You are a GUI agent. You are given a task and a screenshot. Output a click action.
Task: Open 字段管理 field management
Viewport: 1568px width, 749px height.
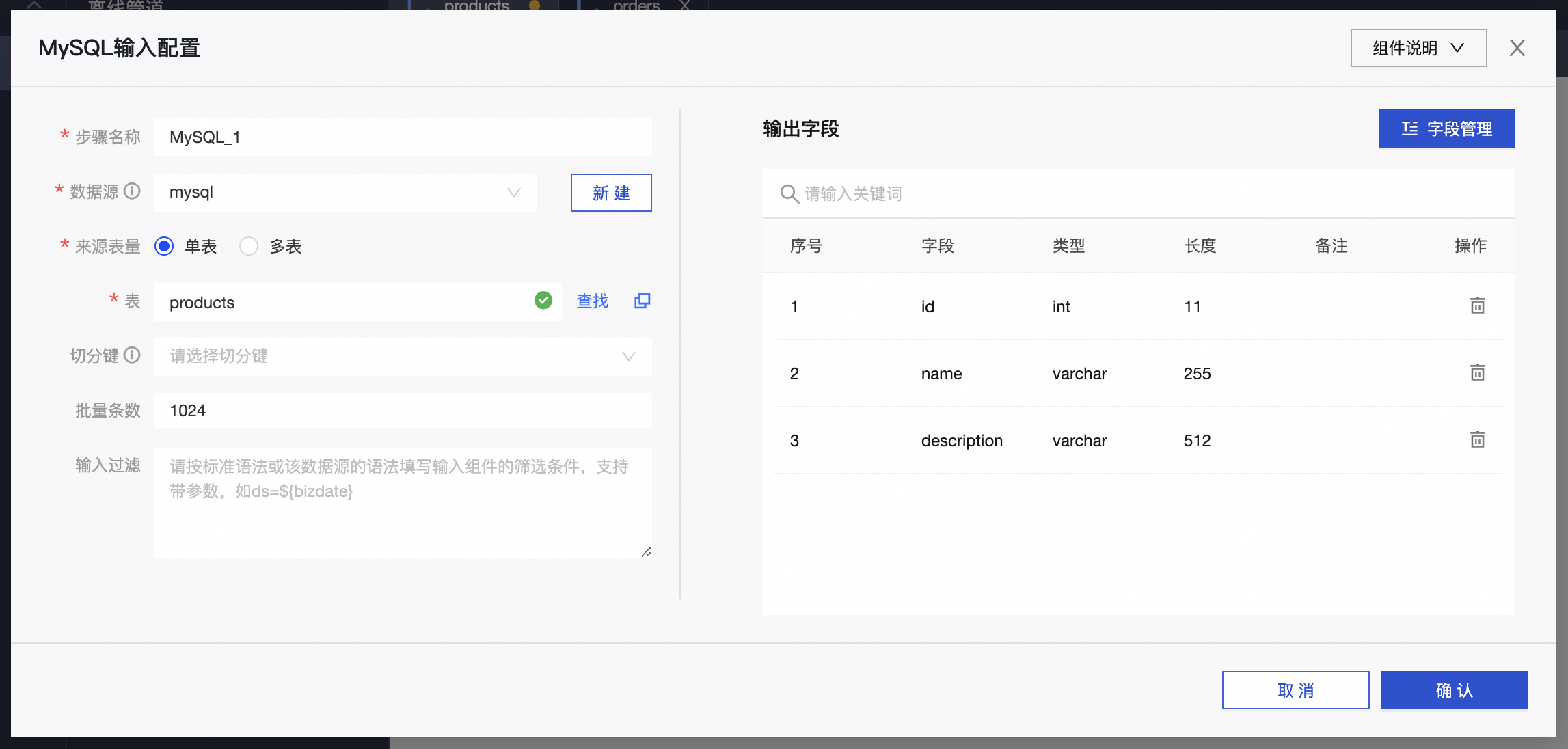1446,128
